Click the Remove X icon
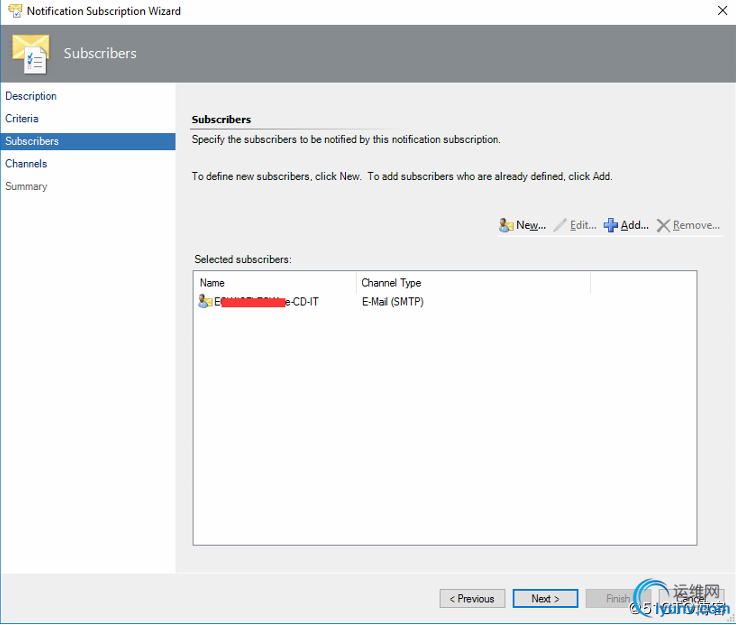736x625 pixels. pos(663,226)
